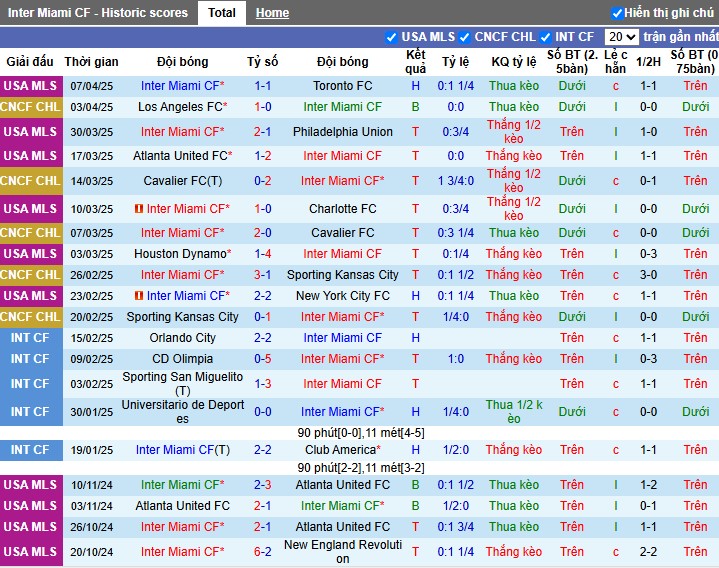Click red card icon on 23/02/25 row
719x568 pixels.
coord(138,296)
